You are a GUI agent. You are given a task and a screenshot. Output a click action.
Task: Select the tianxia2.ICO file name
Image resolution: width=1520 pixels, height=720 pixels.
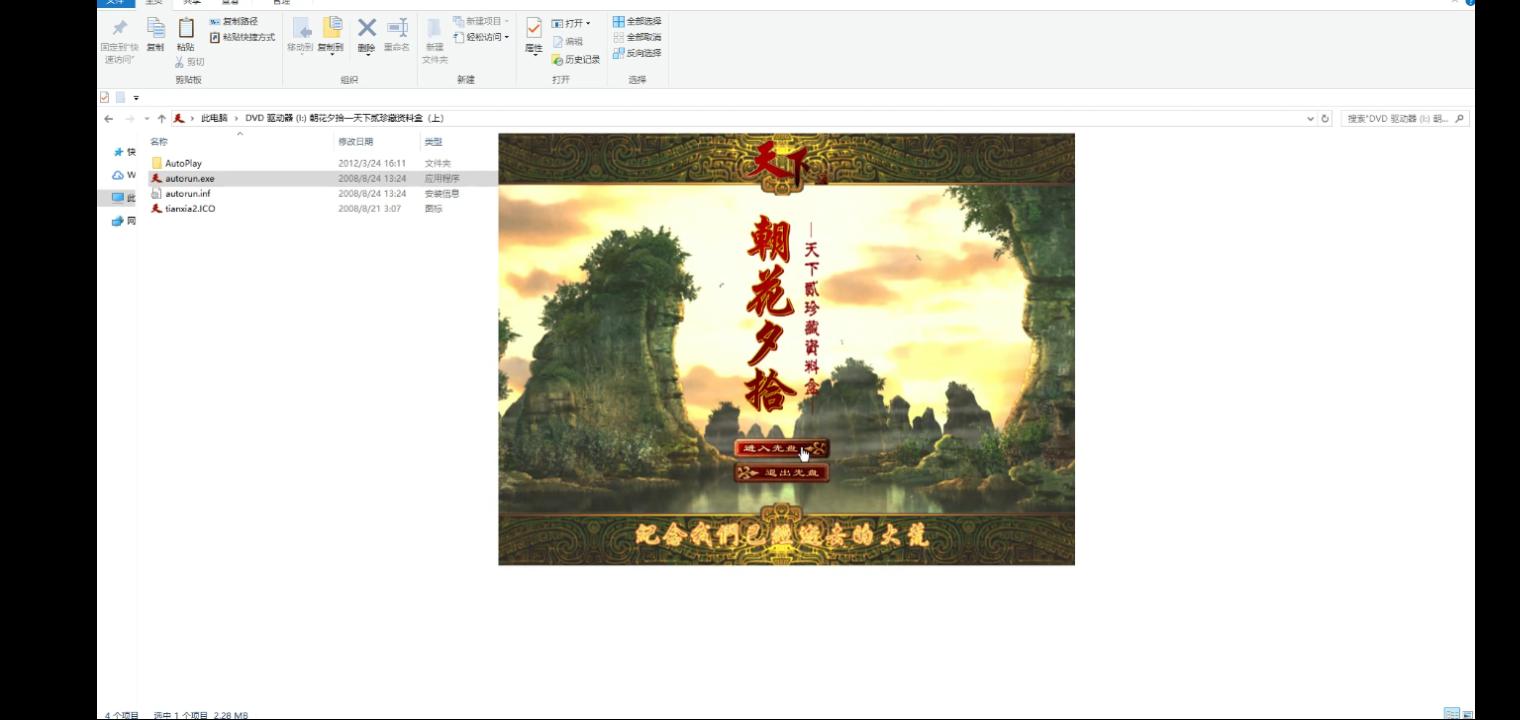point(190,208)
